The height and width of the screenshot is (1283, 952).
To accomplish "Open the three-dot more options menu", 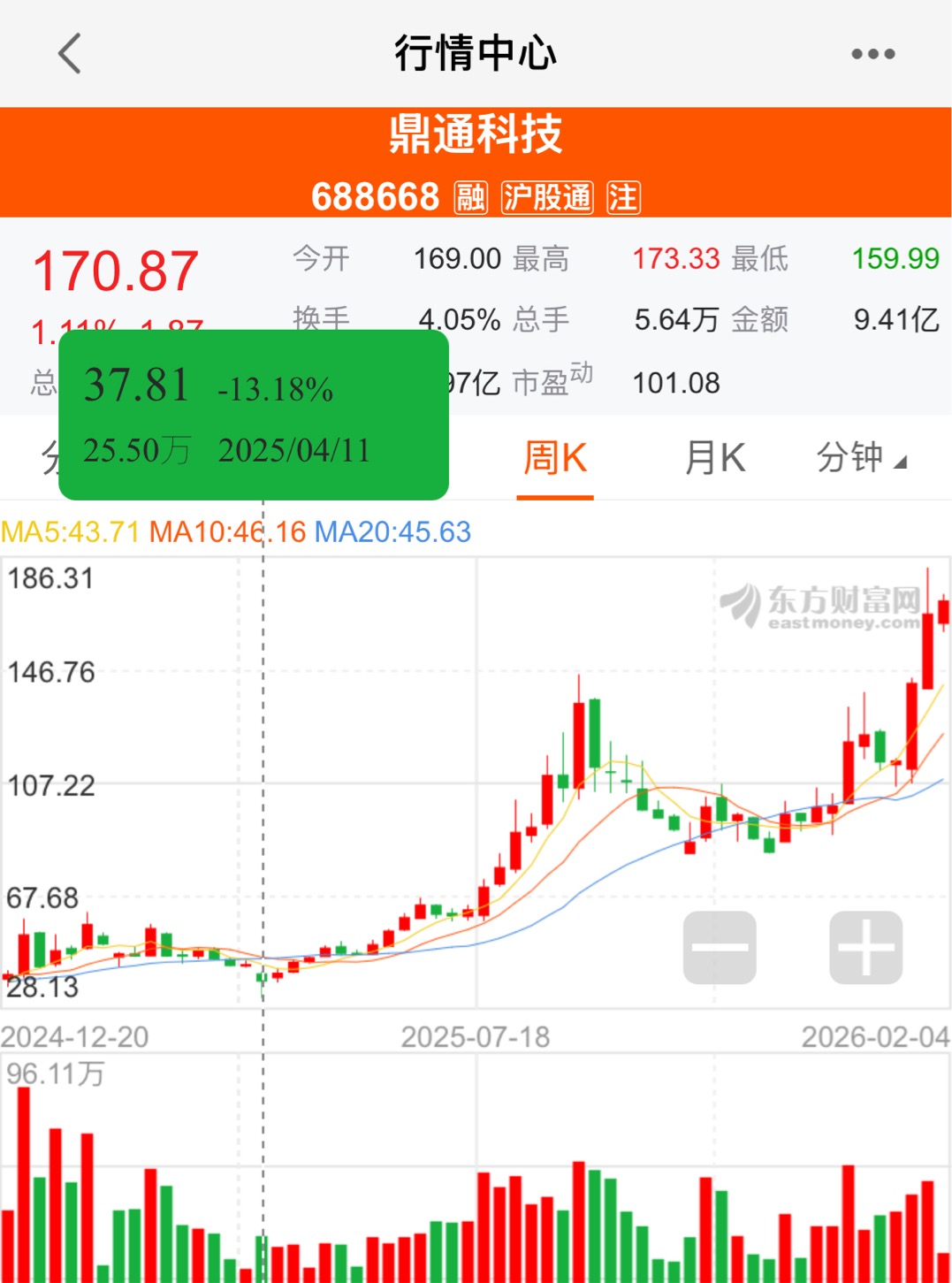I will (872, 54).
